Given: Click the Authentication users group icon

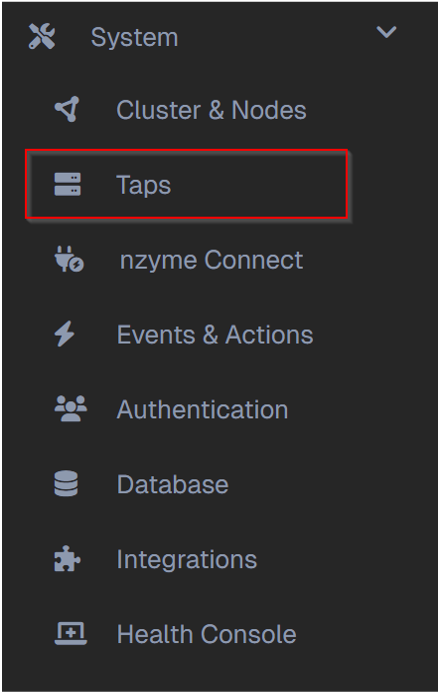Looking at the screenshot, I should tap(71, 409).
